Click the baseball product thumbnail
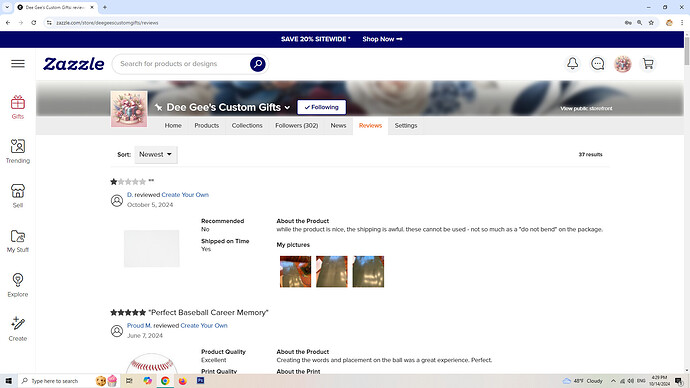This screenshot has height=388, width=690. pyautogui.click(x=151, y=364)
